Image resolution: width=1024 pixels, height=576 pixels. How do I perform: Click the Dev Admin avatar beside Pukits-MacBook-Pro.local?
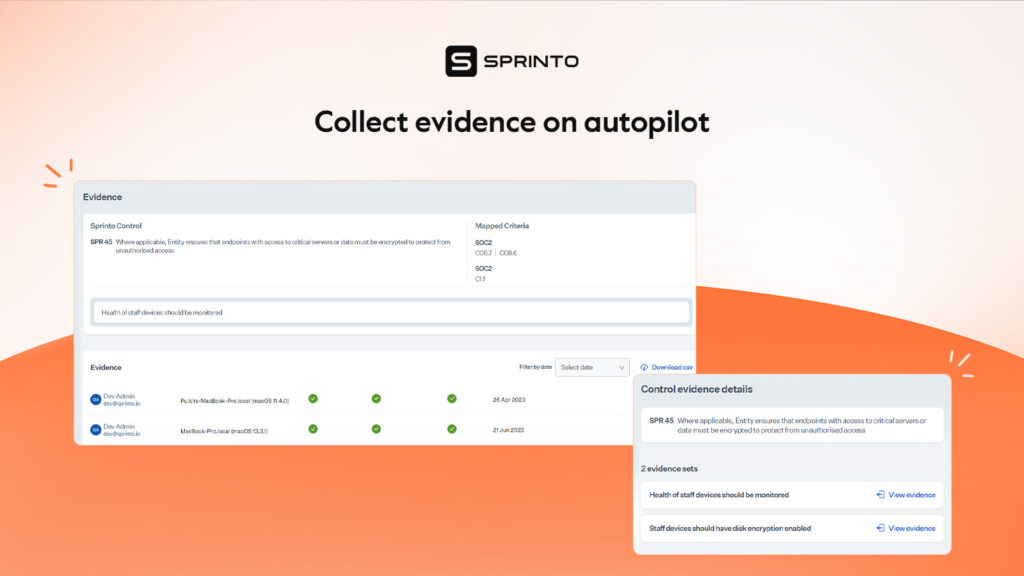[x=95, y=400]
